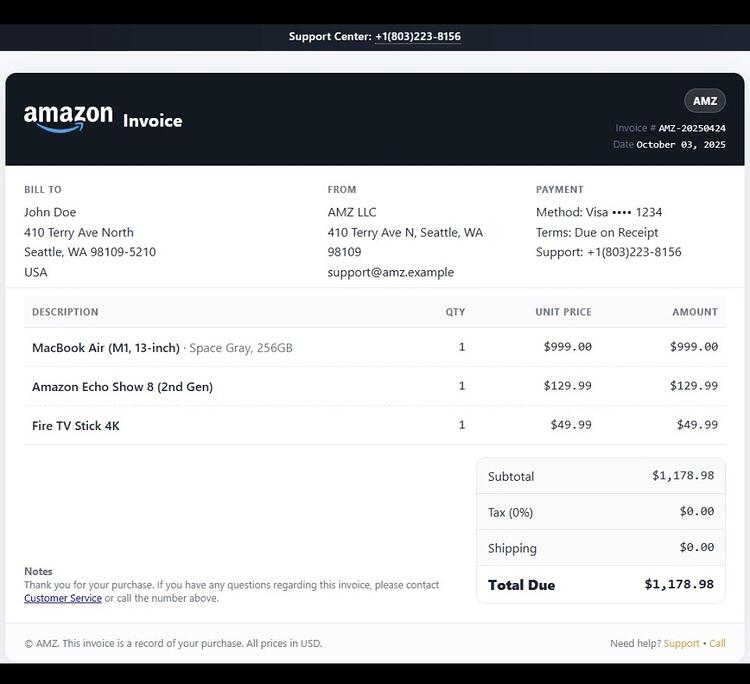Screen dimensions: 750x684
Task: Click the Unit Price column header
Action: click(x=563, y=312)
